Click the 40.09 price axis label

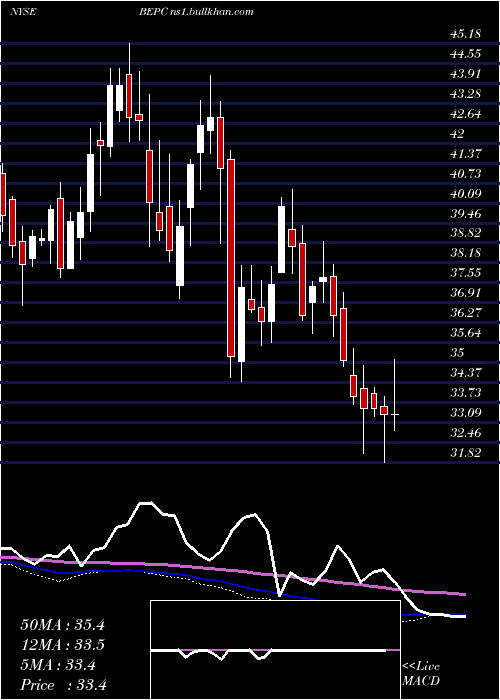tap(466, 194)
